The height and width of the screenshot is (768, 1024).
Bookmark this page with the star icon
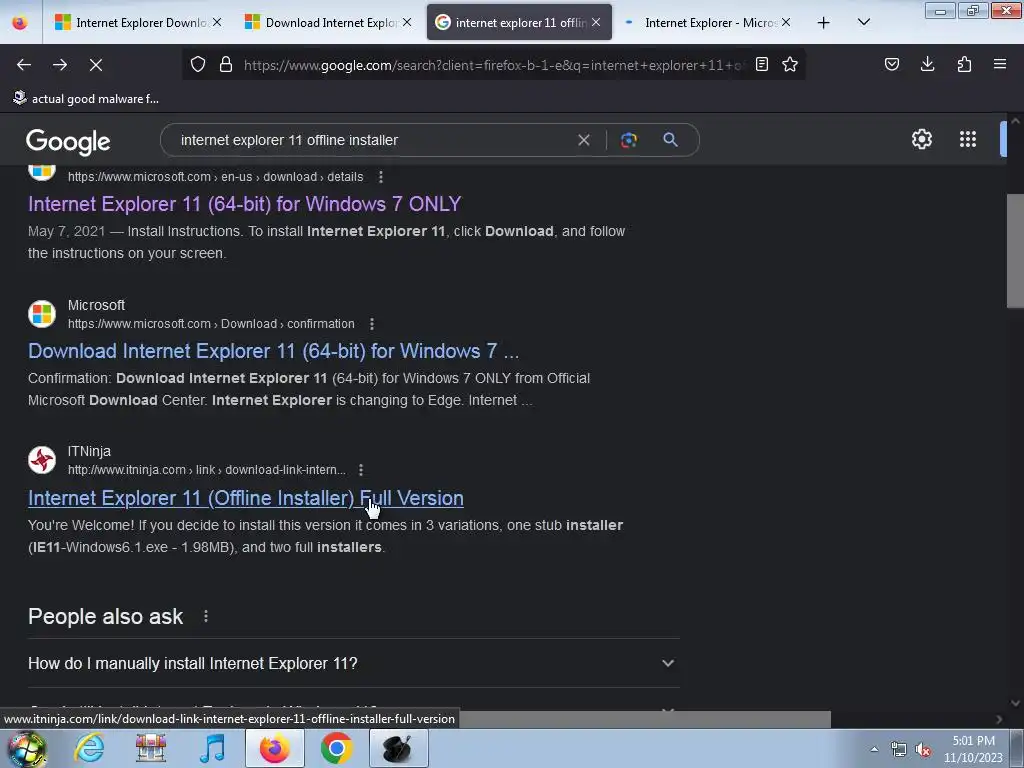790,64
